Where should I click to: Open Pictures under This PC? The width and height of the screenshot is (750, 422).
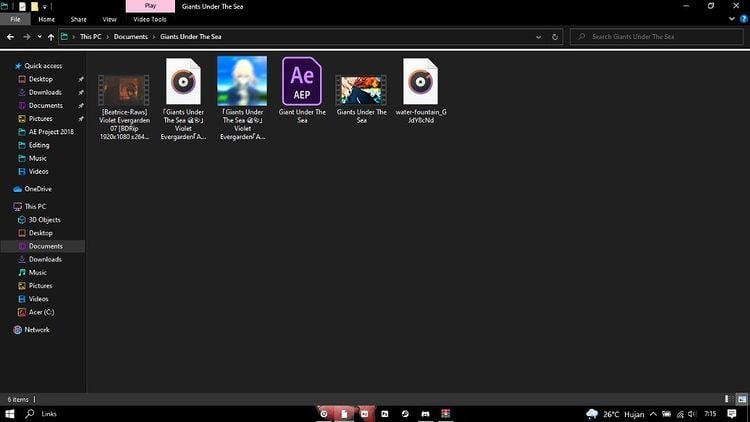tap(41, 286)
